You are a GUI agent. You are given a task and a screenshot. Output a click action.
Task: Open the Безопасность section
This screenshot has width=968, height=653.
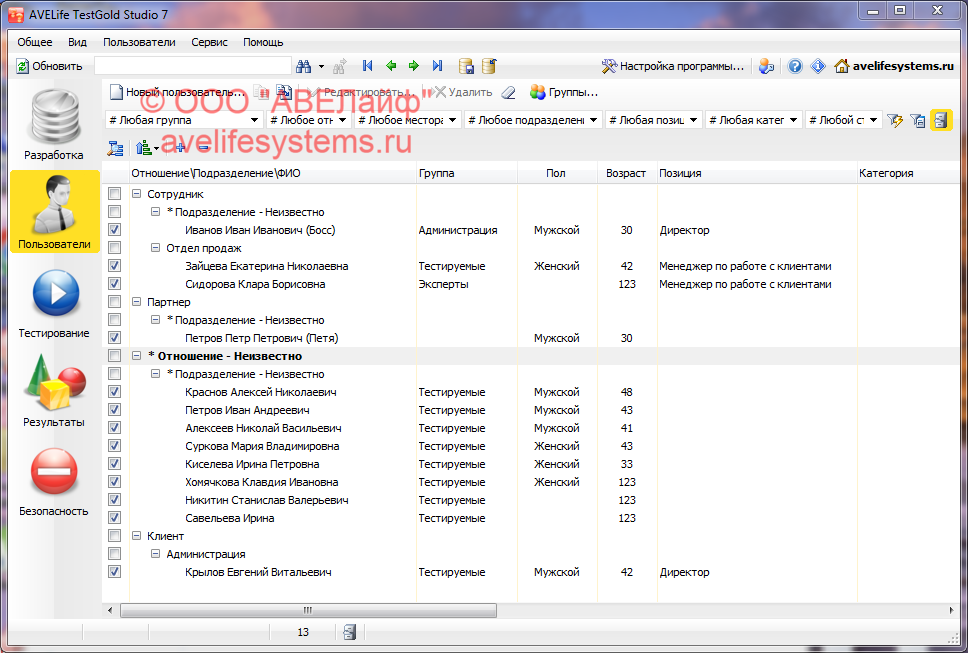tap(54, 481)
